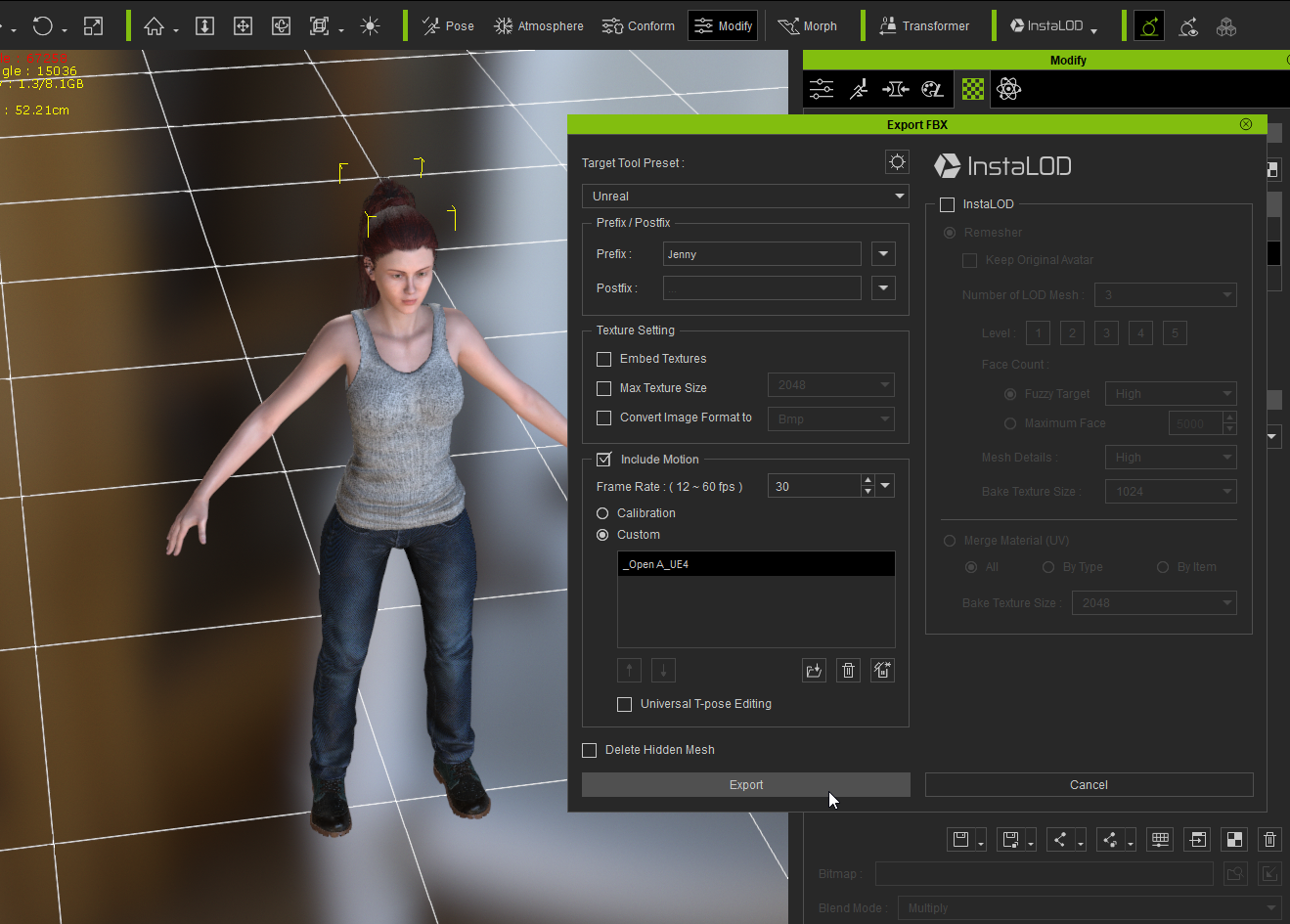Image resolution: width=1290 pixels, height=924 pixels.
Task: Select the _Open A_UE4 motion entry
Action: click(756, 564)
